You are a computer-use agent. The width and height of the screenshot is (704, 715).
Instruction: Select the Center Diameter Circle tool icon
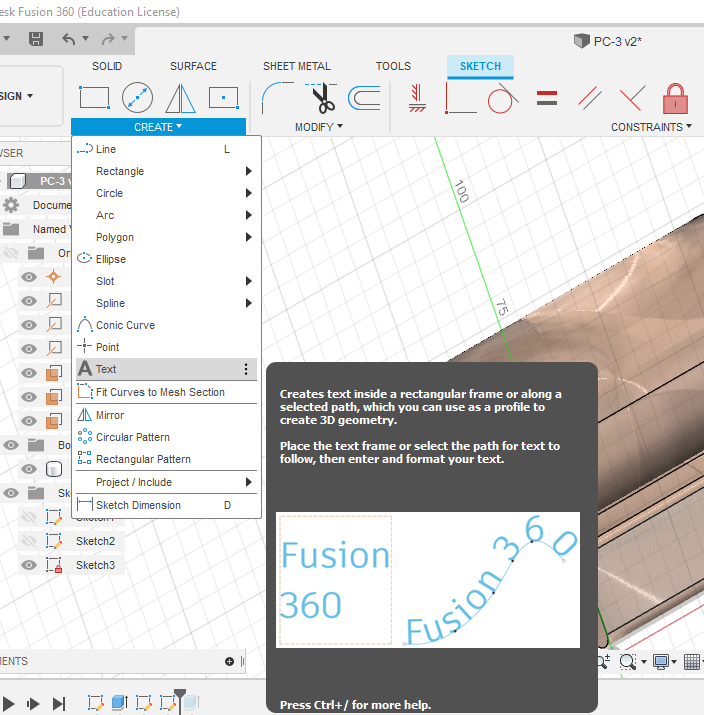point(137,97)
